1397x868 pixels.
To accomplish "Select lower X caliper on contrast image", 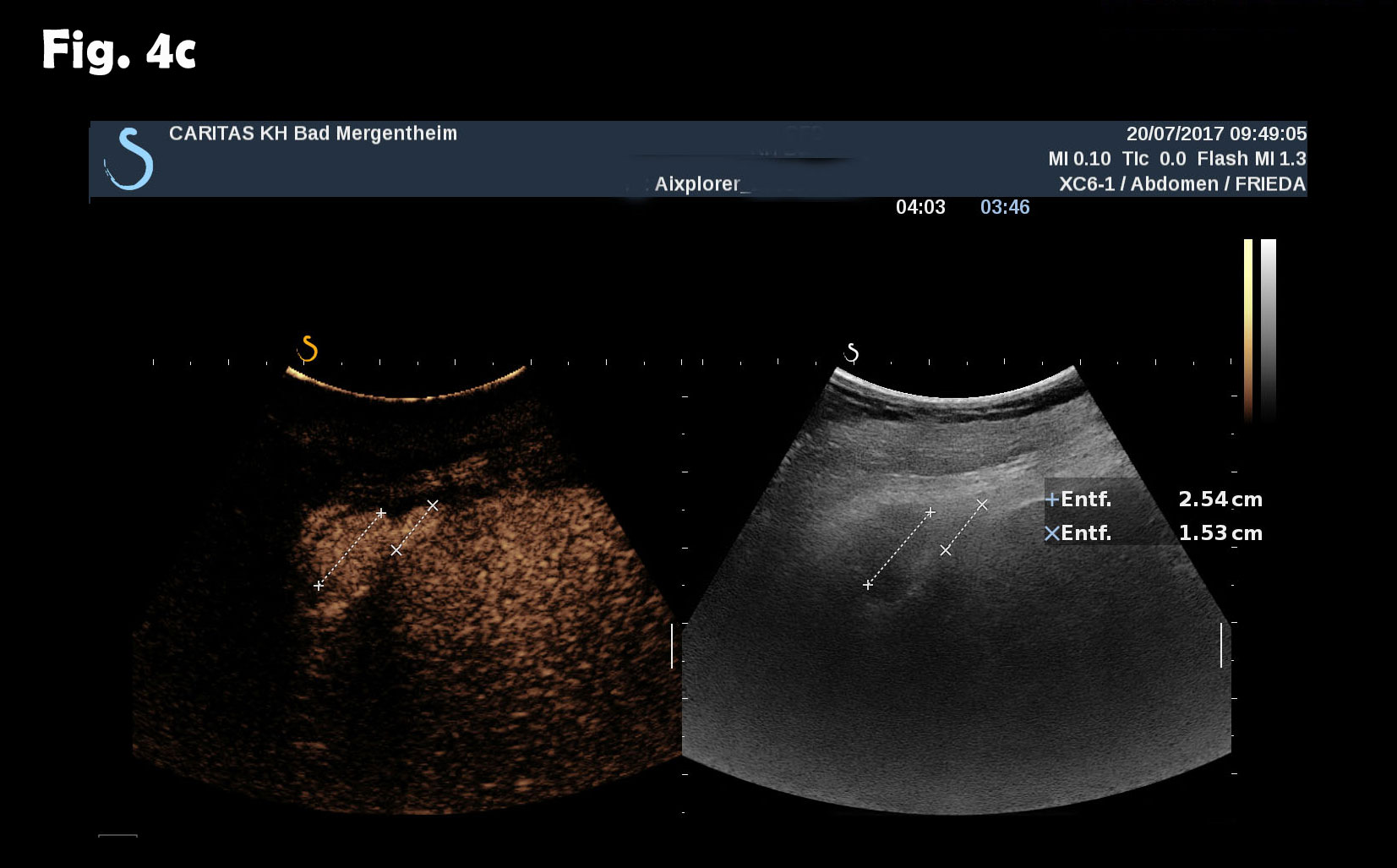I will [396, 550].
